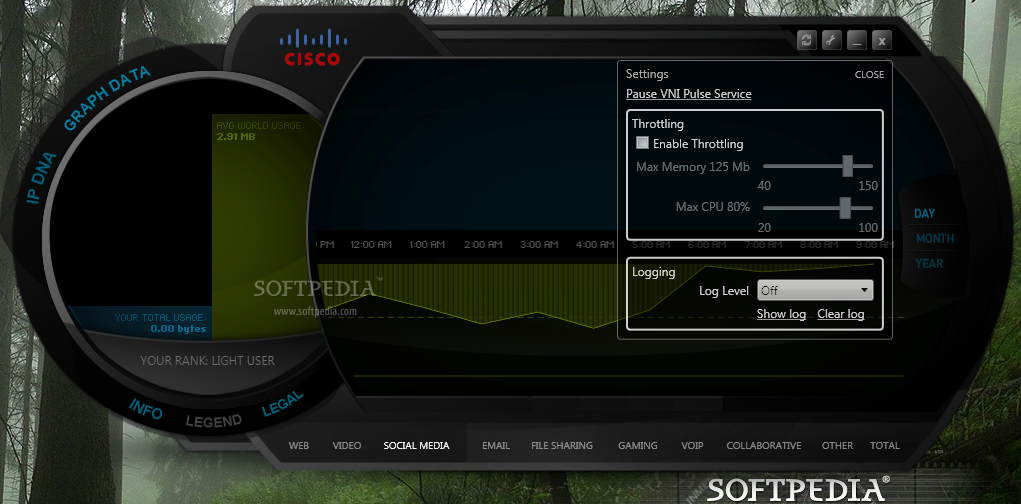This screenshot has width=1021, height=504.
Task: Select the COLLABORATIVE traffic category
Action: pyautogui.click(x=764, y=445)
